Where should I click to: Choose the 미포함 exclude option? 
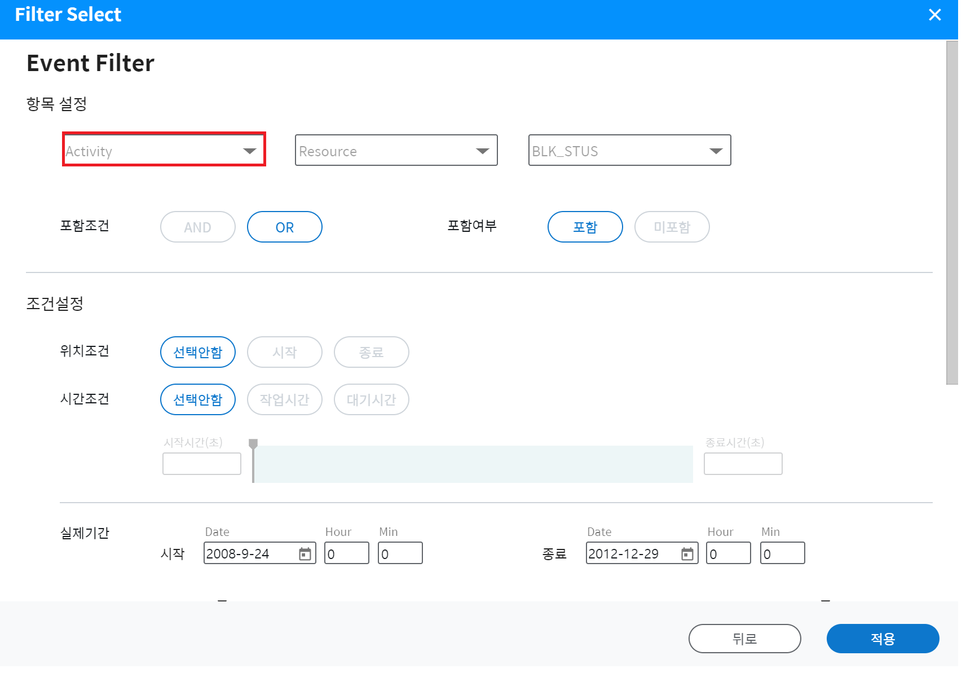672,227
